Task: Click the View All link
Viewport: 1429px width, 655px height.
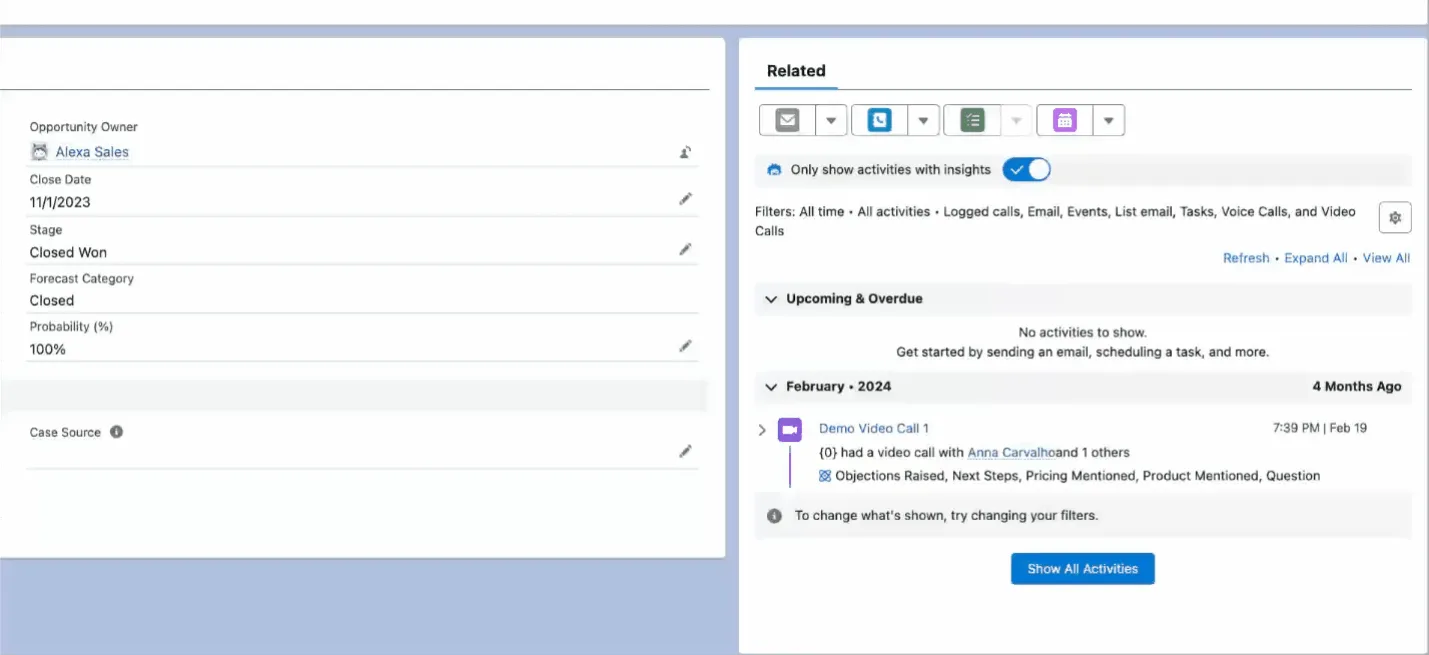Action: (1386, 258)
